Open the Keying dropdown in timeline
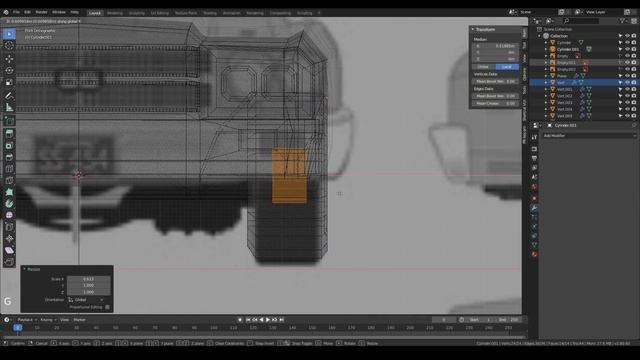 [x=48, y=320]
